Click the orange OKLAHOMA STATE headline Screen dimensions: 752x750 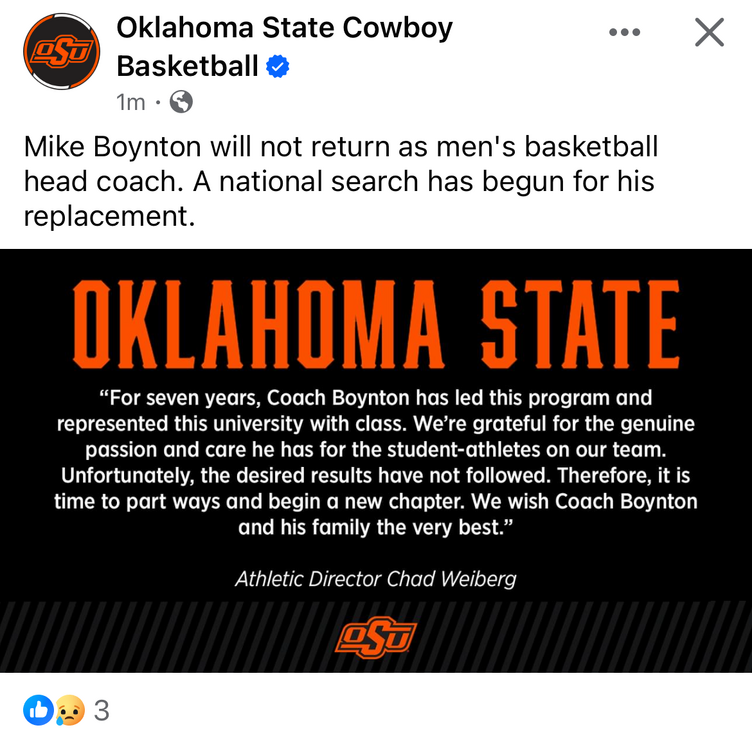(376, 323)
